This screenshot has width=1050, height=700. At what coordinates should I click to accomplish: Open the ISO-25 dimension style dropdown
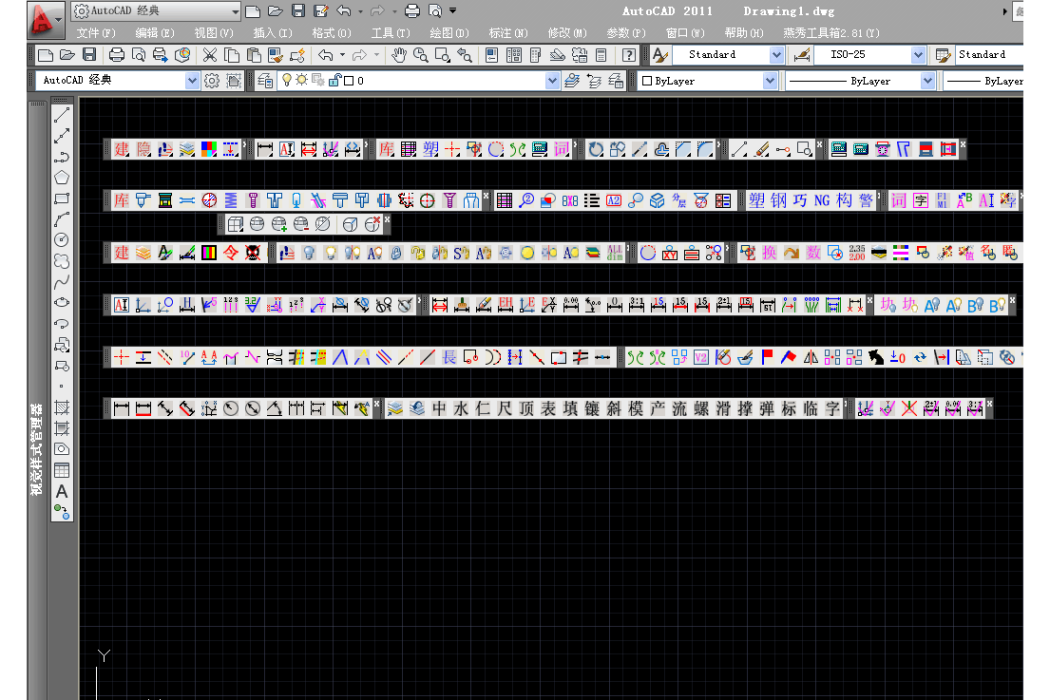[919, 55]
